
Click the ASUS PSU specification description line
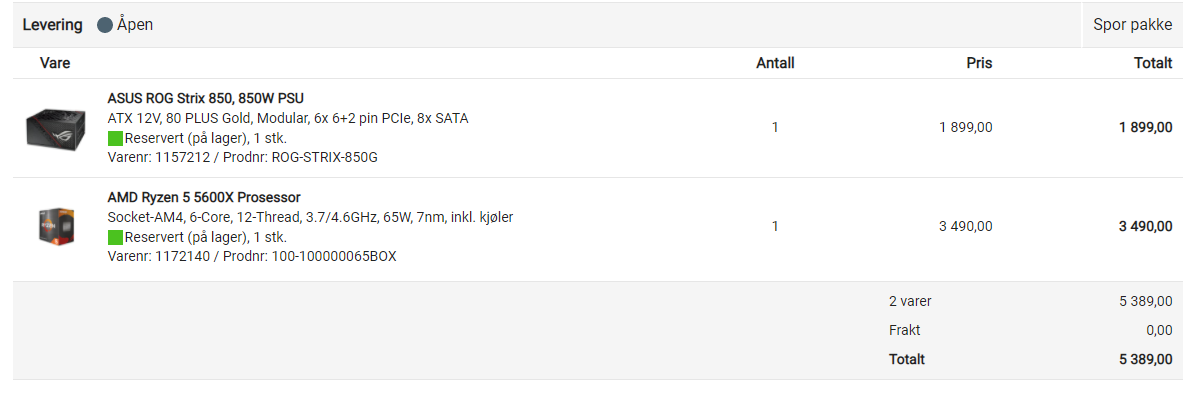(x=288, y=118)
